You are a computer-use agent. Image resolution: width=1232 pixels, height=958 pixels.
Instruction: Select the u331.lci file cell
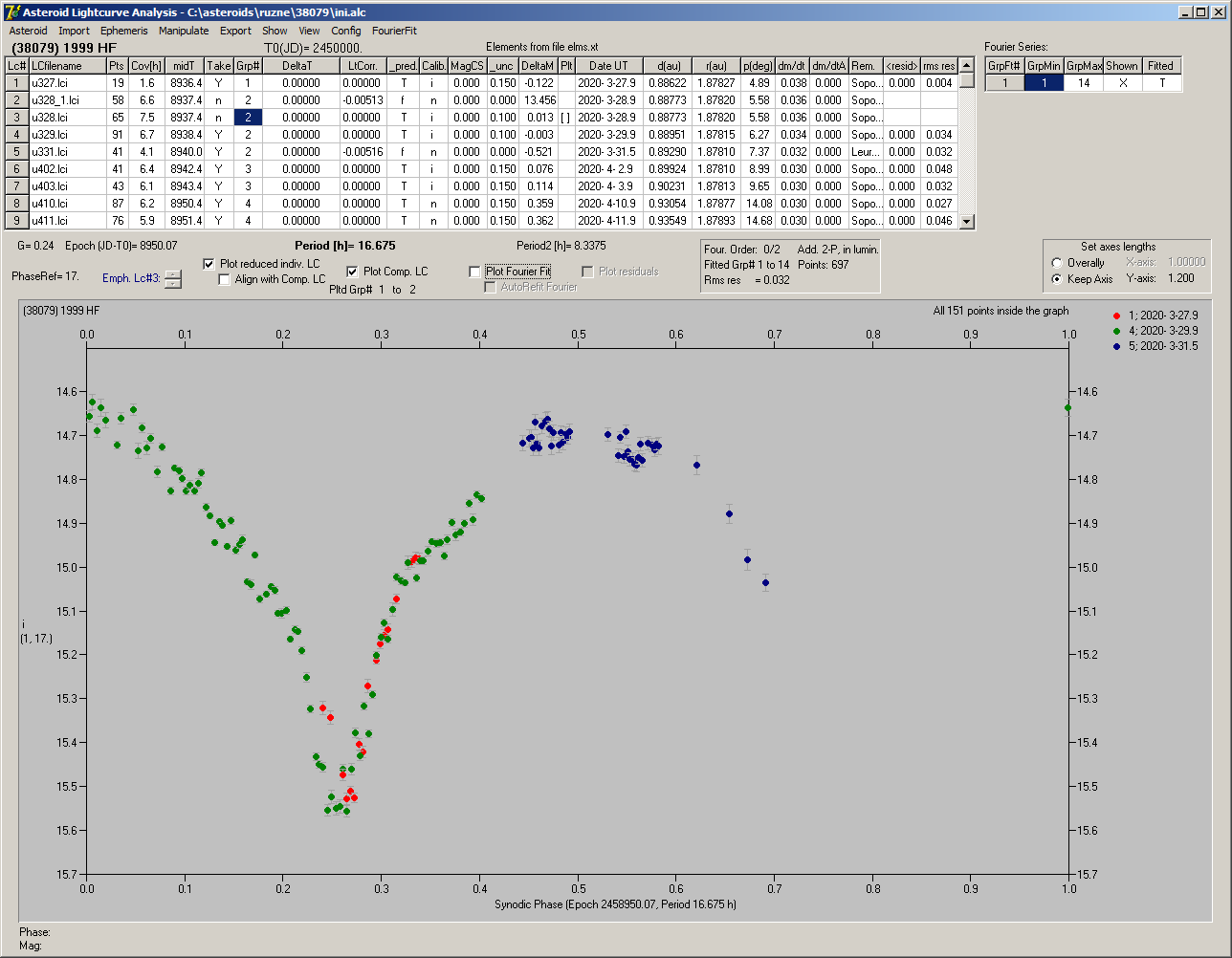[66, 152]
